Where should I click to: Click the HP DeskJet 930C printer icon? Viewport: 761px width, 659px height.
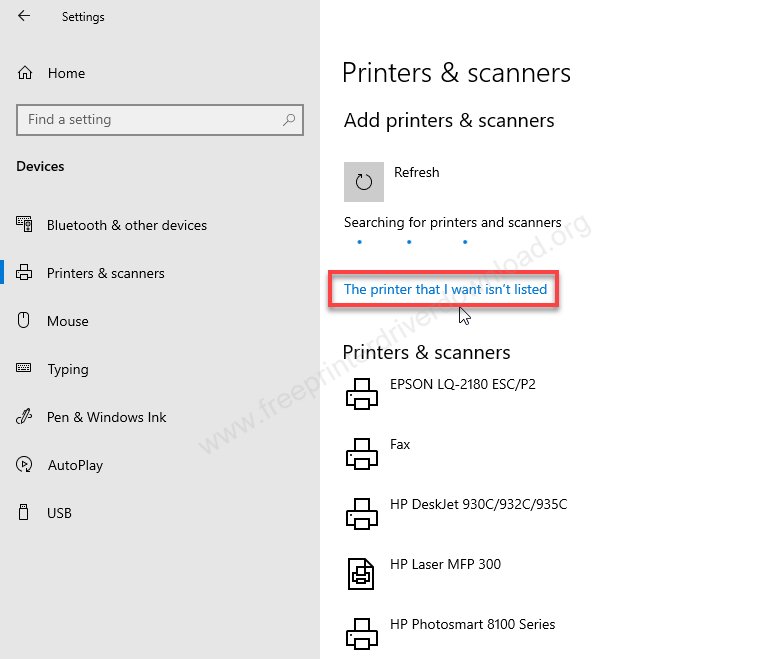tap(361, 514)
